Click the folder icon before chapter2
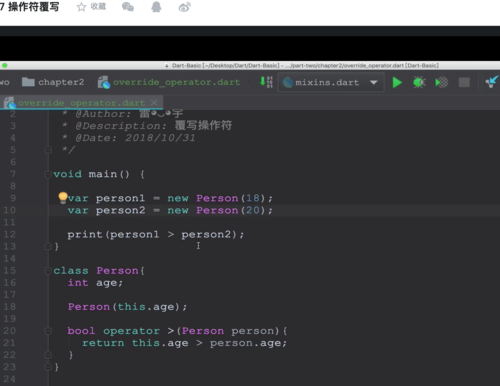Viewport: 500px width, 386px height. coord(28,82)
